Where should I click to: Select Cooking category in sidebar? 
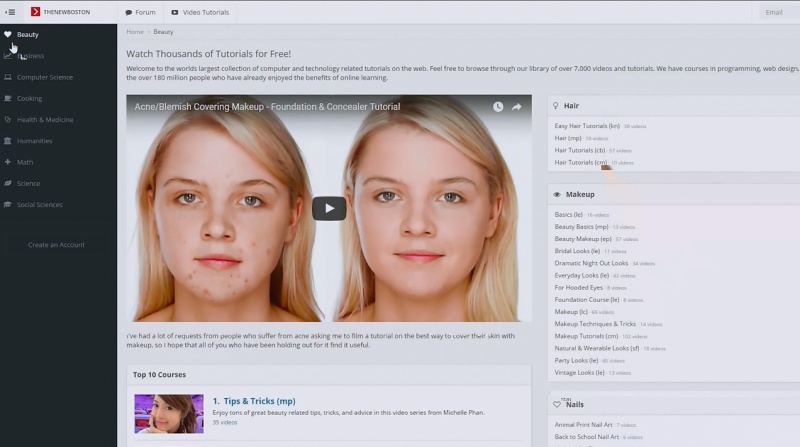pos(29,99)
